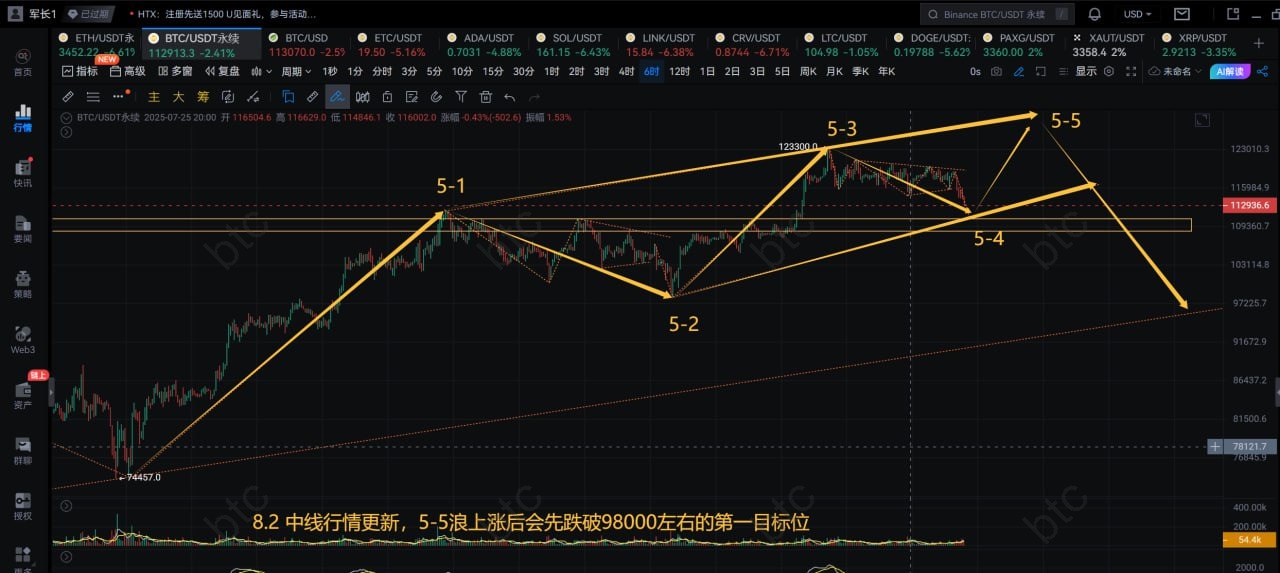Click the 大 indicator button

point(178,96)
